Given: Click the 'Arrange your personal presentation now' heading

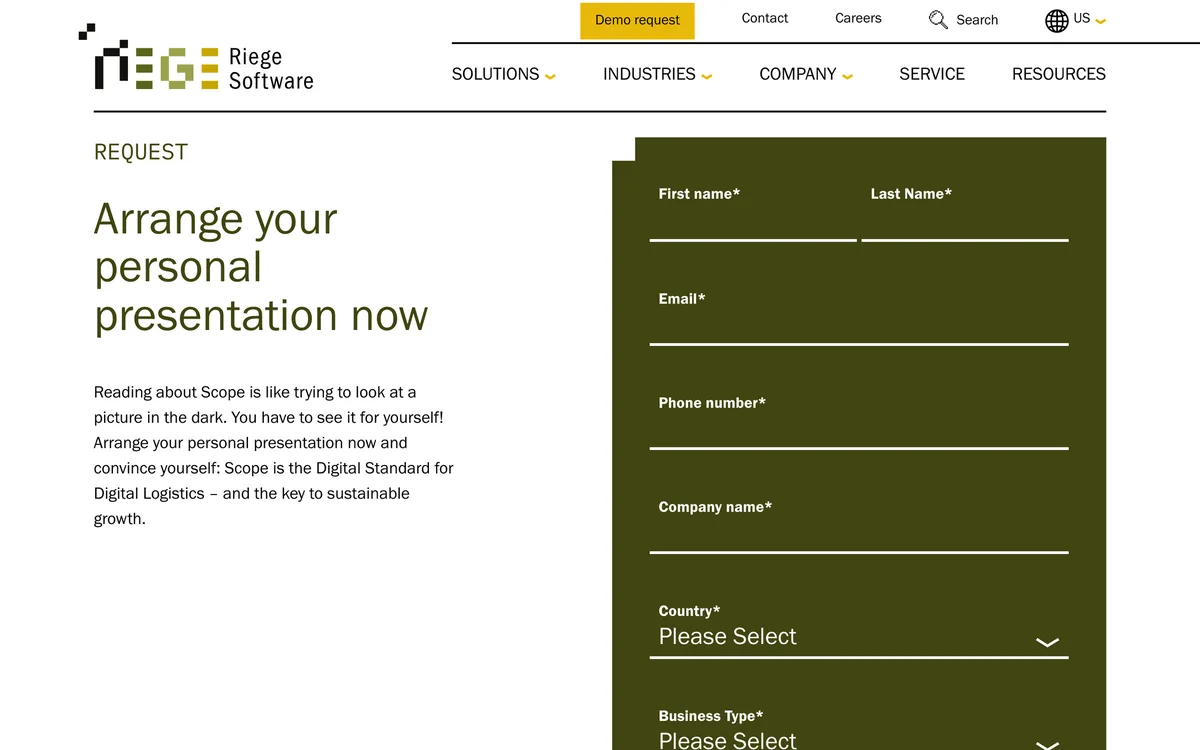Looking at the screenshot, I should pyautogui.click(x=261, y=267).
